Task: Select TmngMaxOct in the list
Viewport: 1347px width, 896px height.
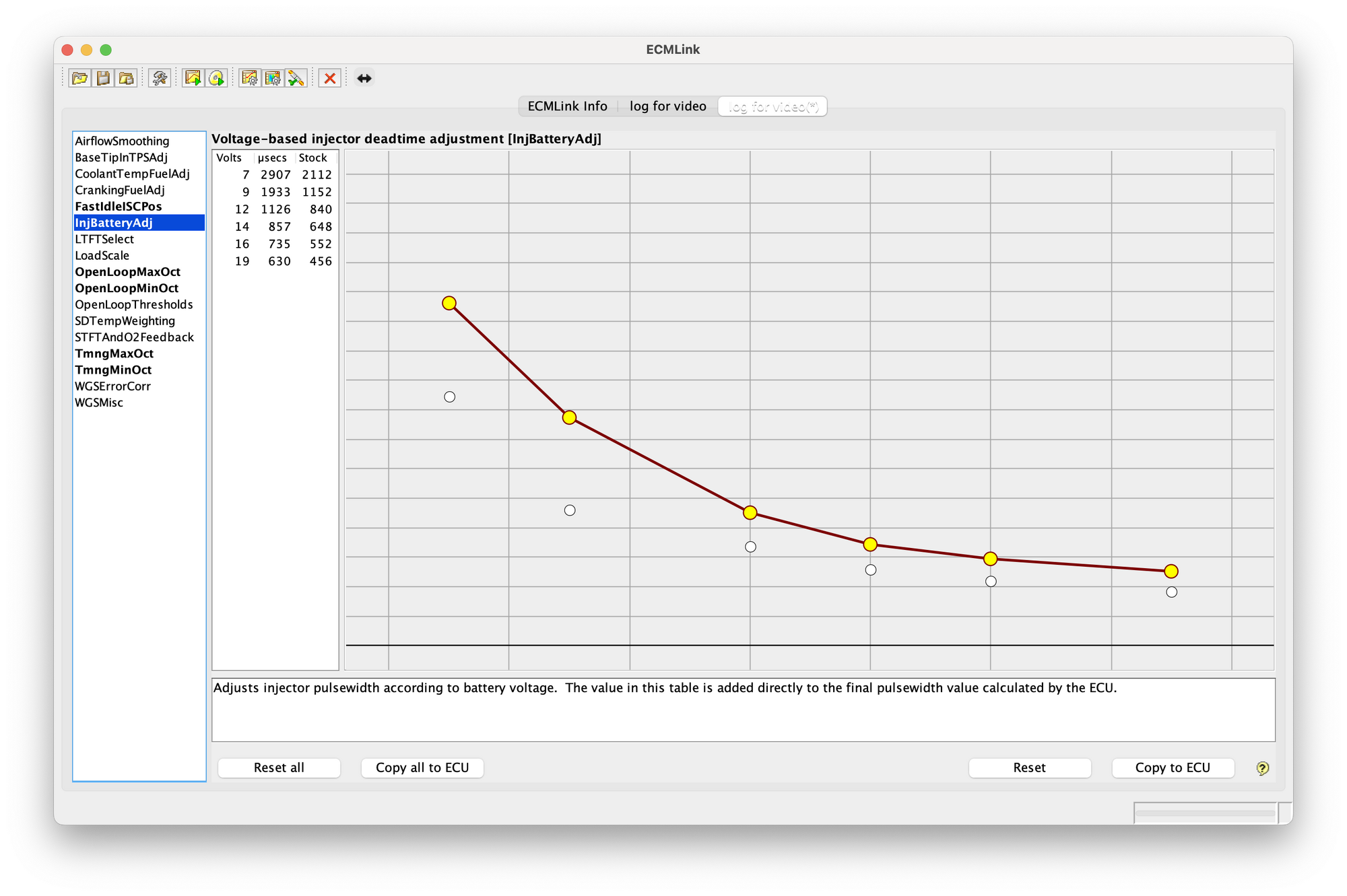Action: click(139, 353)
